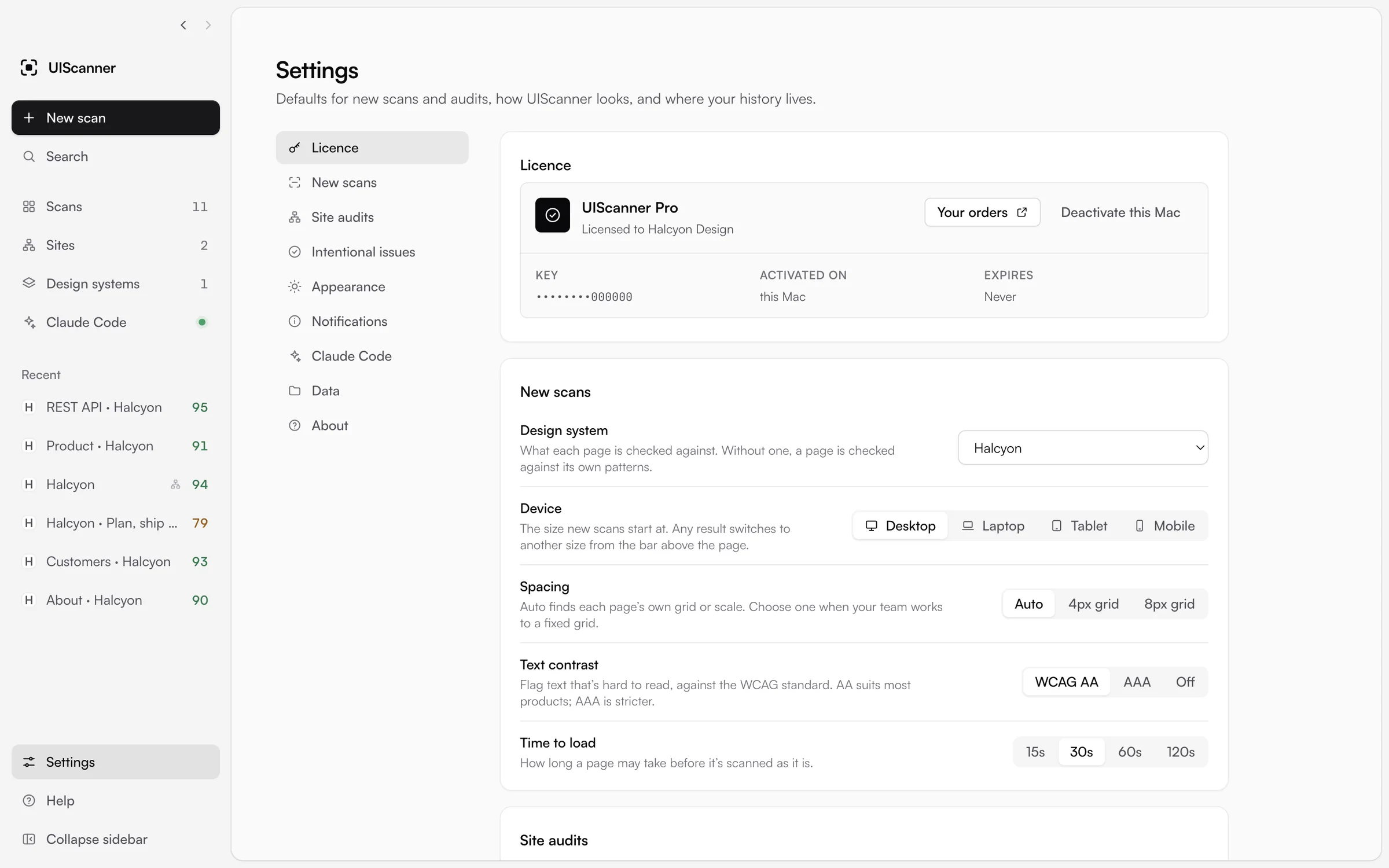Switch to the Site audits settings section
The image size is (1389, 868).
[x=372, y=217]
